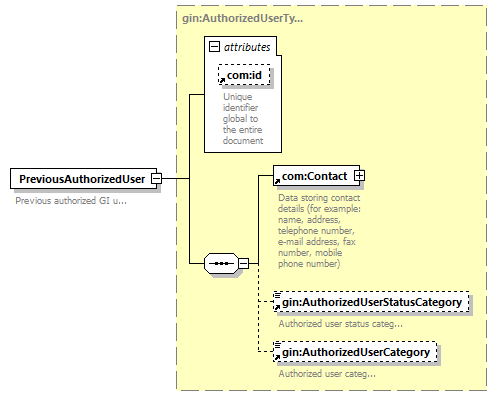The height and width of the screenshot is (396, 497).
Task: Select the PreviousAuthorizedUser element box
Action: 83,179
